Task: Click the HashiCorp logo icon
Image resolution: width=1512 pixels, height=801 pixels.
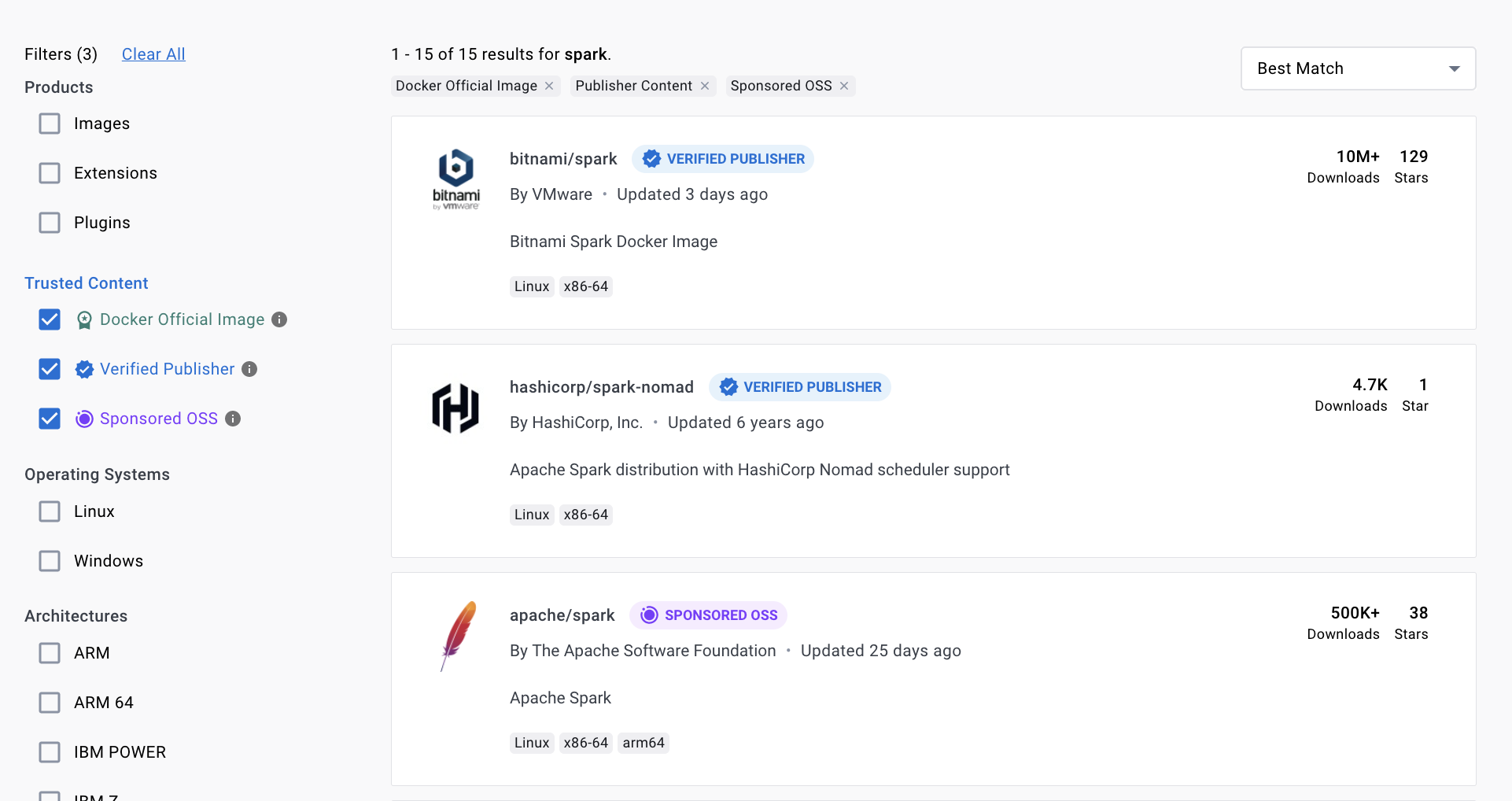Action: pos(455,408)
